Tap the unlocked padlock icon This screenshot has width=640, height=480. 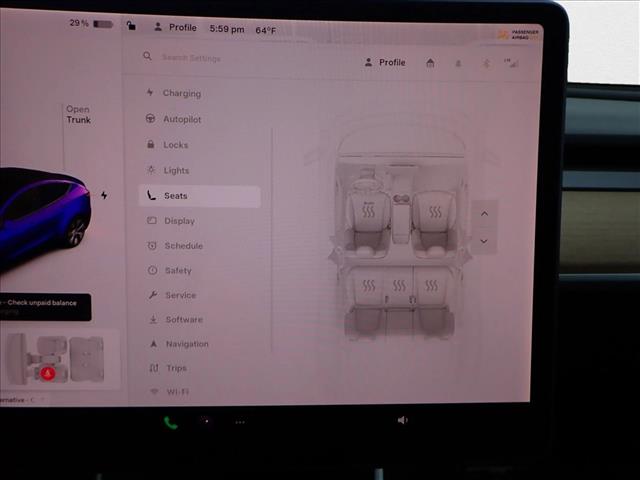click(x=131, y=26)
